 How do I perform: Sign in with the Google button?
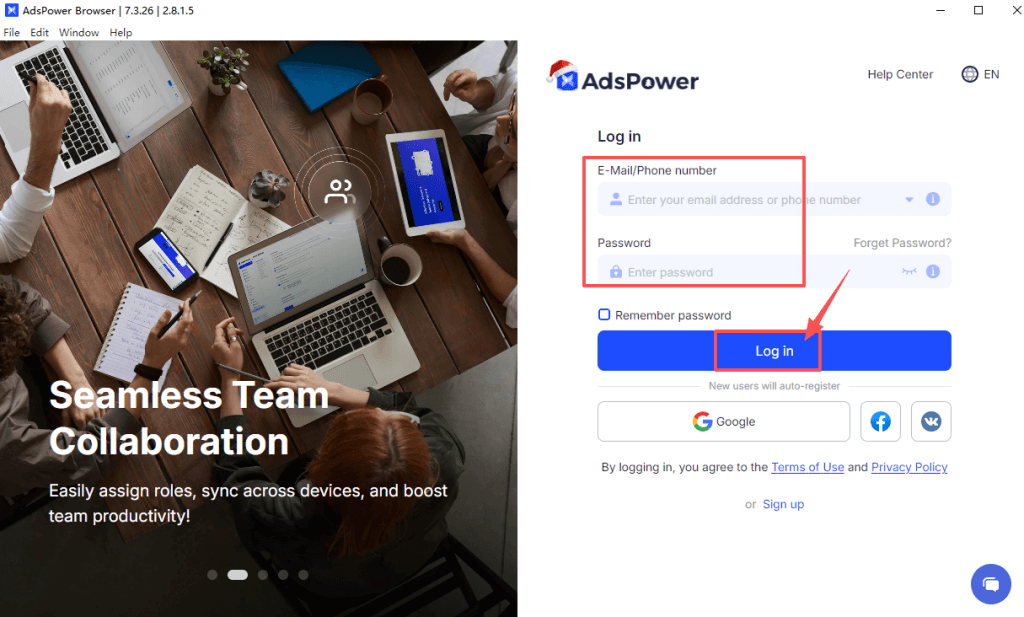[724, 422]
